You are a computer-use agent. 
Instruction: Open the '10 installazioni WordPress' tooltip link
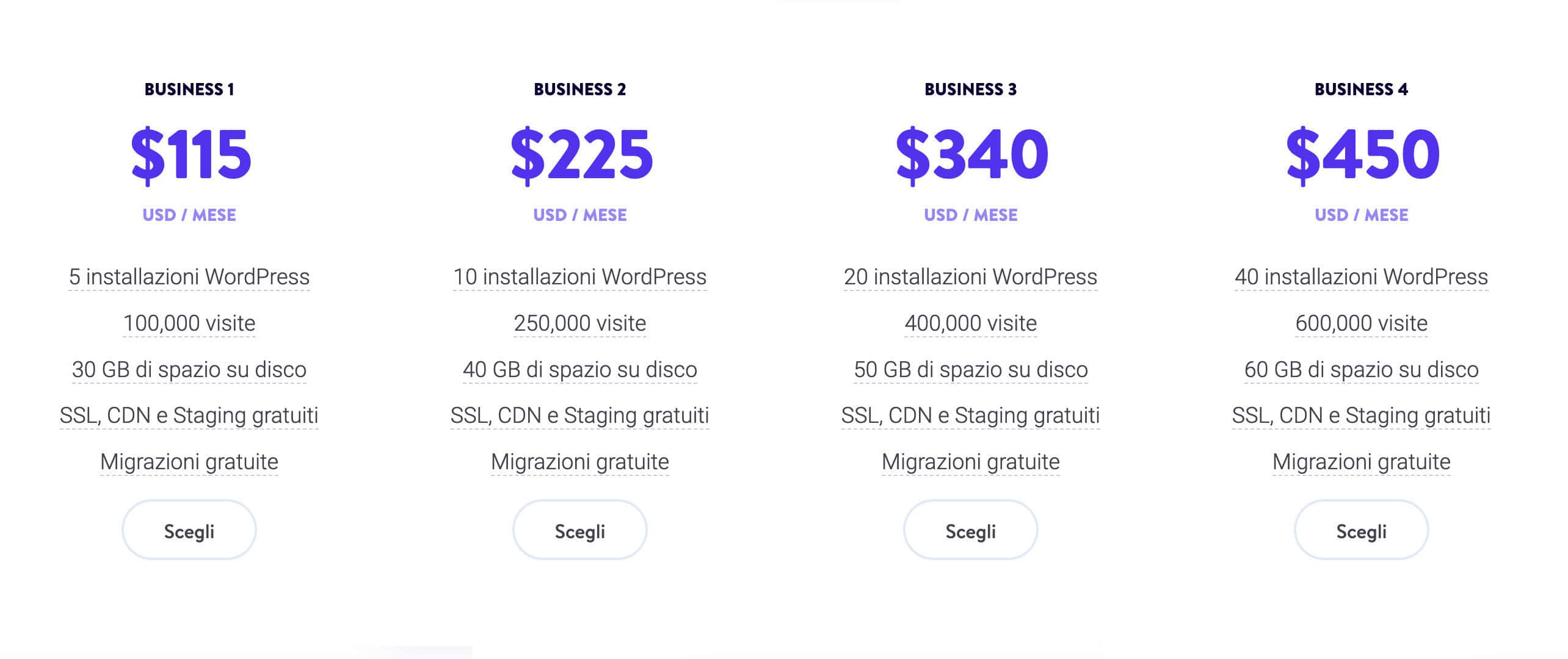579,278
